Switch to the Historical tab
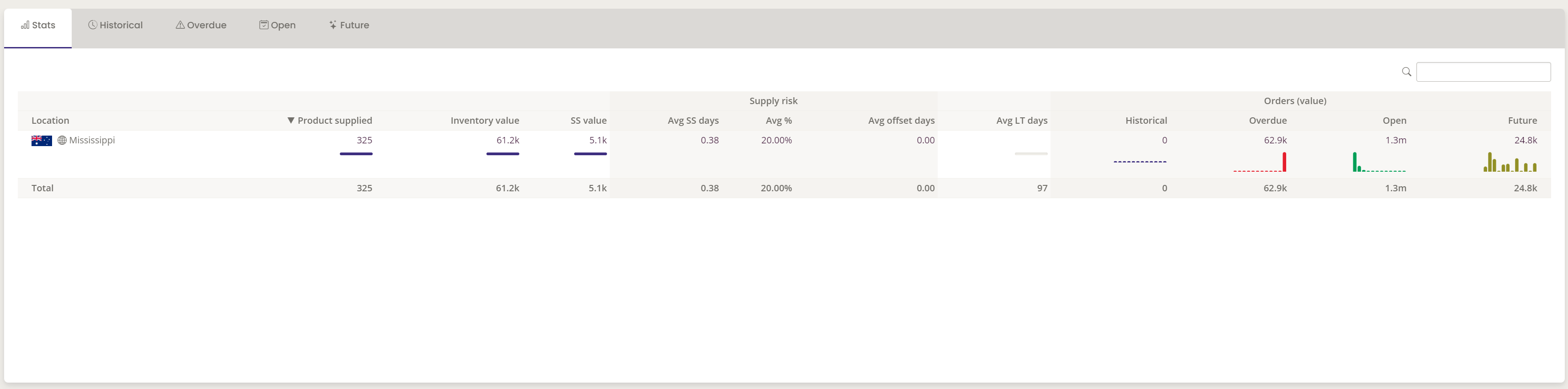 121,25
